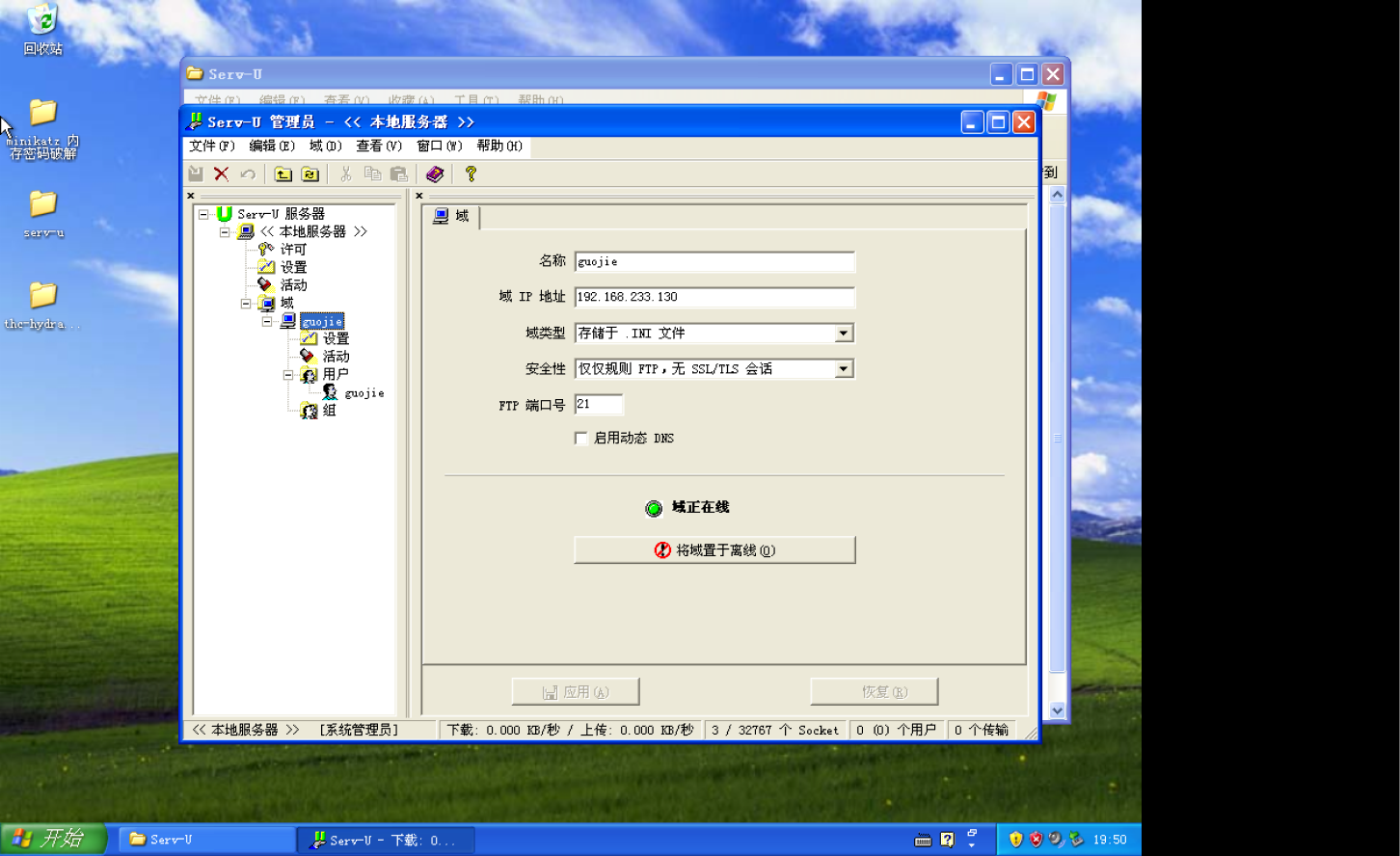Image resolution: width=1400 pixels, height=856 pixels.
Task: Click into the 名称 input field
Action: pos(714,262)
